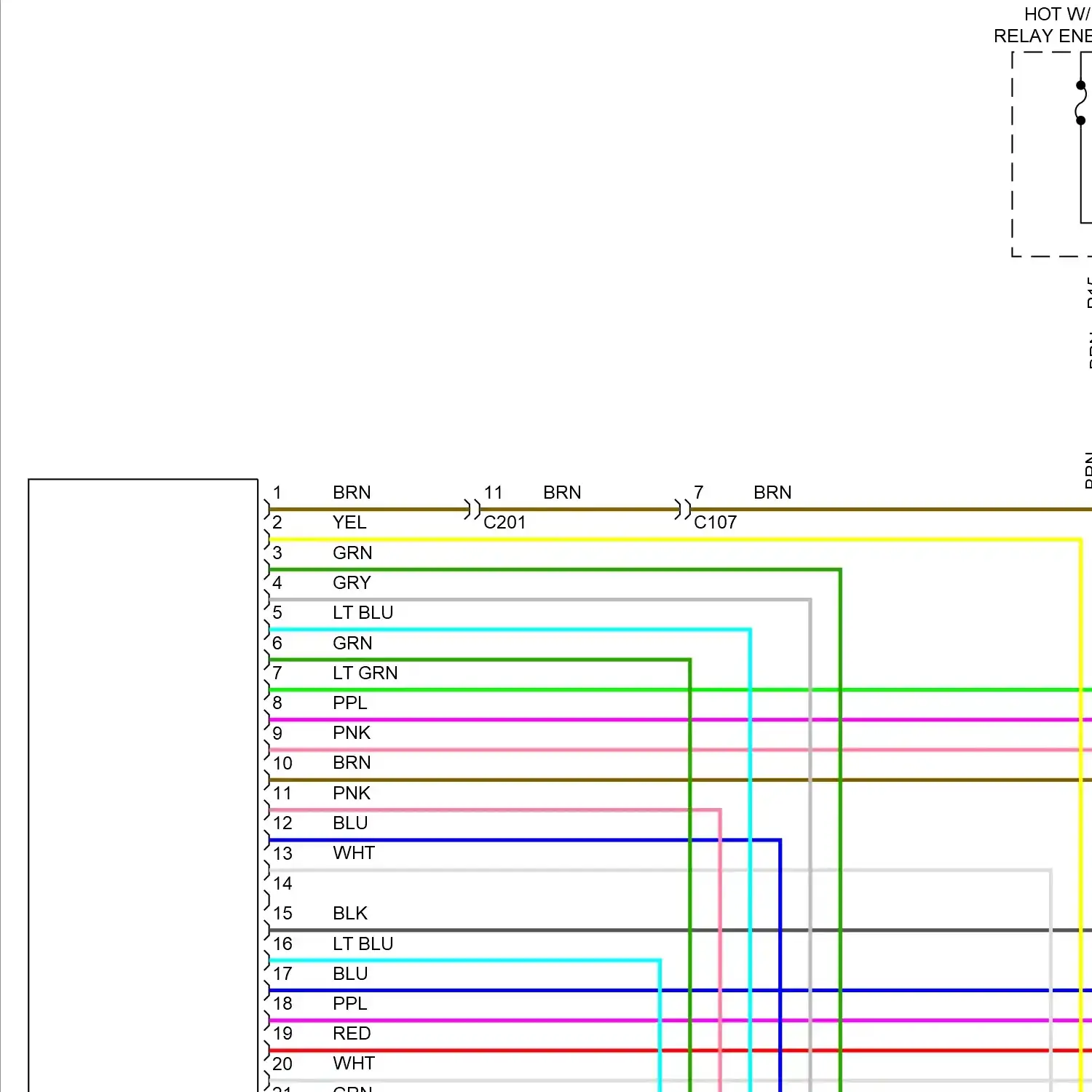Select module pin number 1
1092x1092 pixels.
tap(277, 493)
